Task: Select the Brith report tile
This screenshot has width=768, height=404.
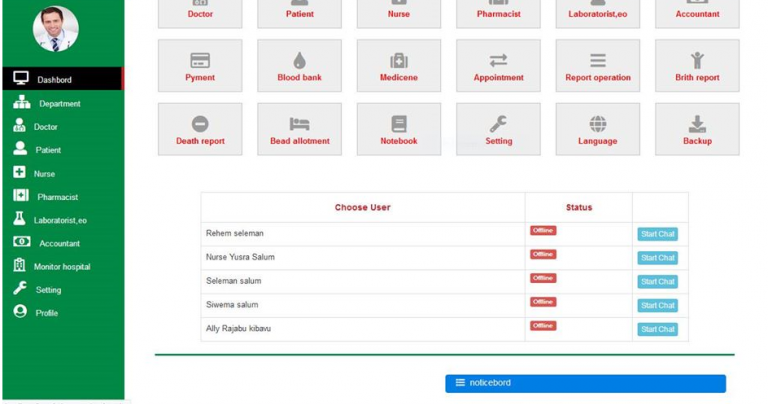Action: pyautogui.click(x=697, y=66)
